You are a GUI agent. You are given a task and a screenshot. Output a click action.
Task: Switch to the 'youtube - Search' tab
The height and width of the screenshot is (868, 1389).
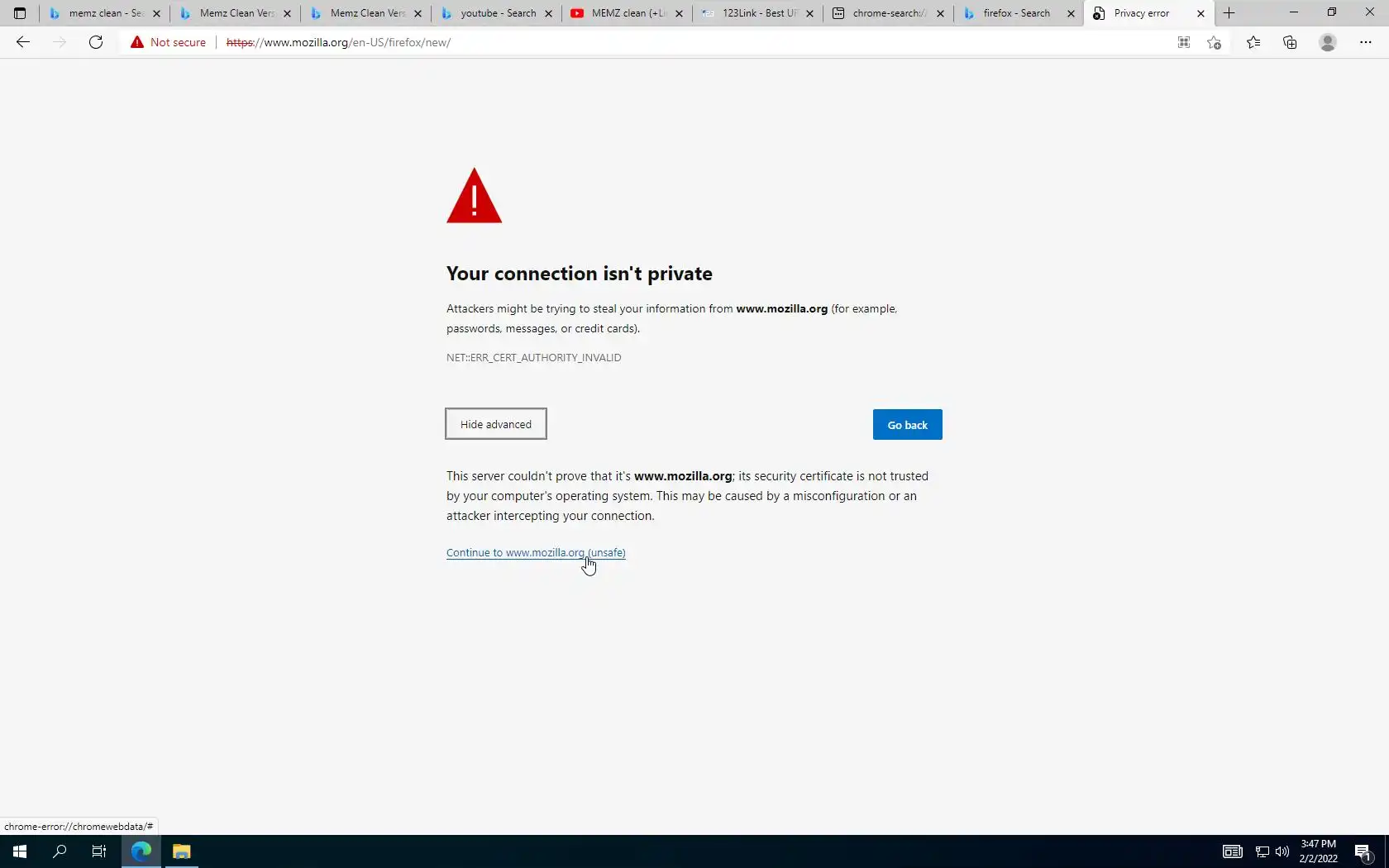497,13
